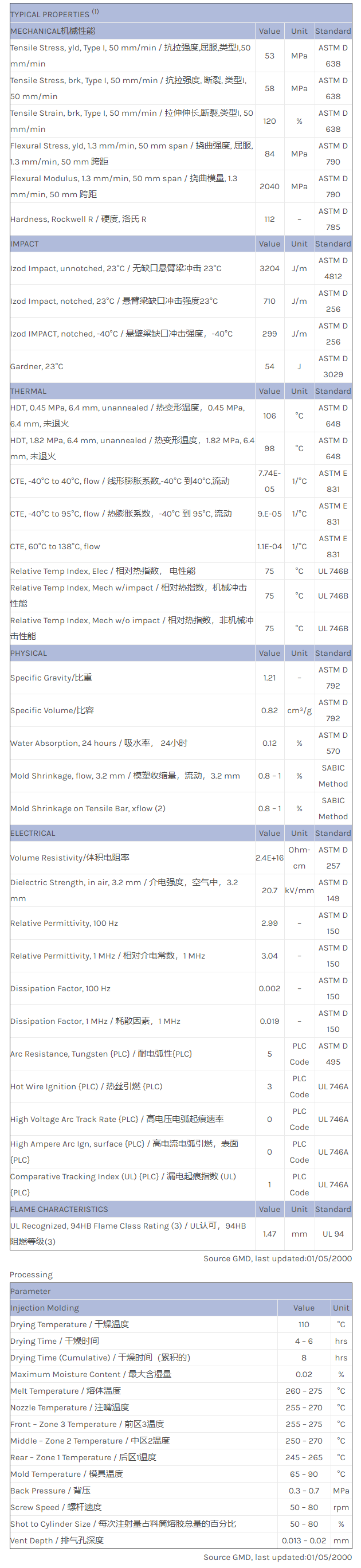Select the Gardner, 23°C property label
Screen dimensions: 361x1568
point(37,366)
